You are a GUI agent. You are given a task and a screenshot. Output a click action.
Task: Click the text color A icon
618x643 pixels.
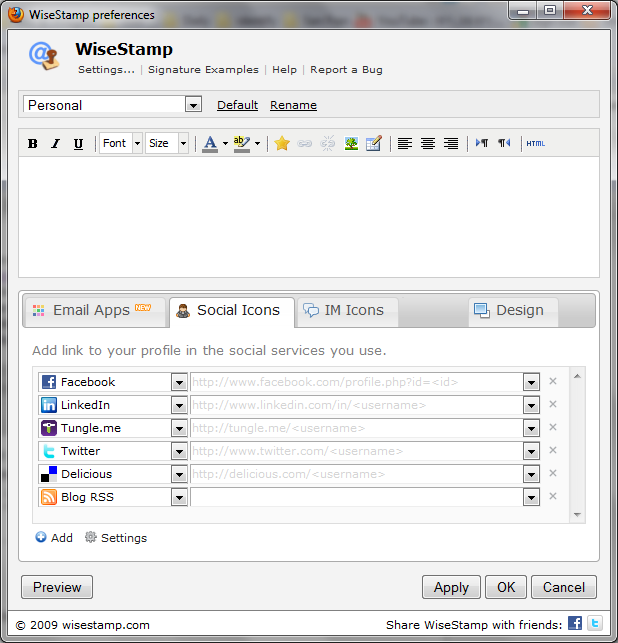click(210, 144)
